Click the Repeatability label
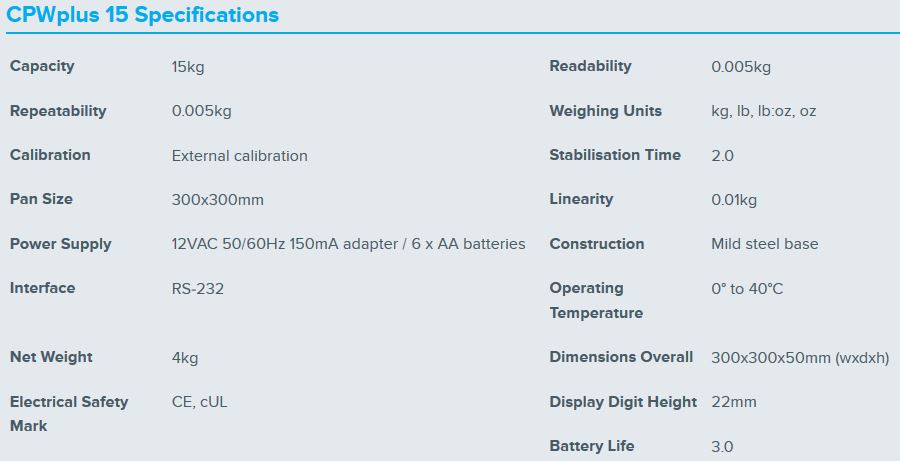The height and width of the screenshot is (461, 900). click(x=58, y=111)
